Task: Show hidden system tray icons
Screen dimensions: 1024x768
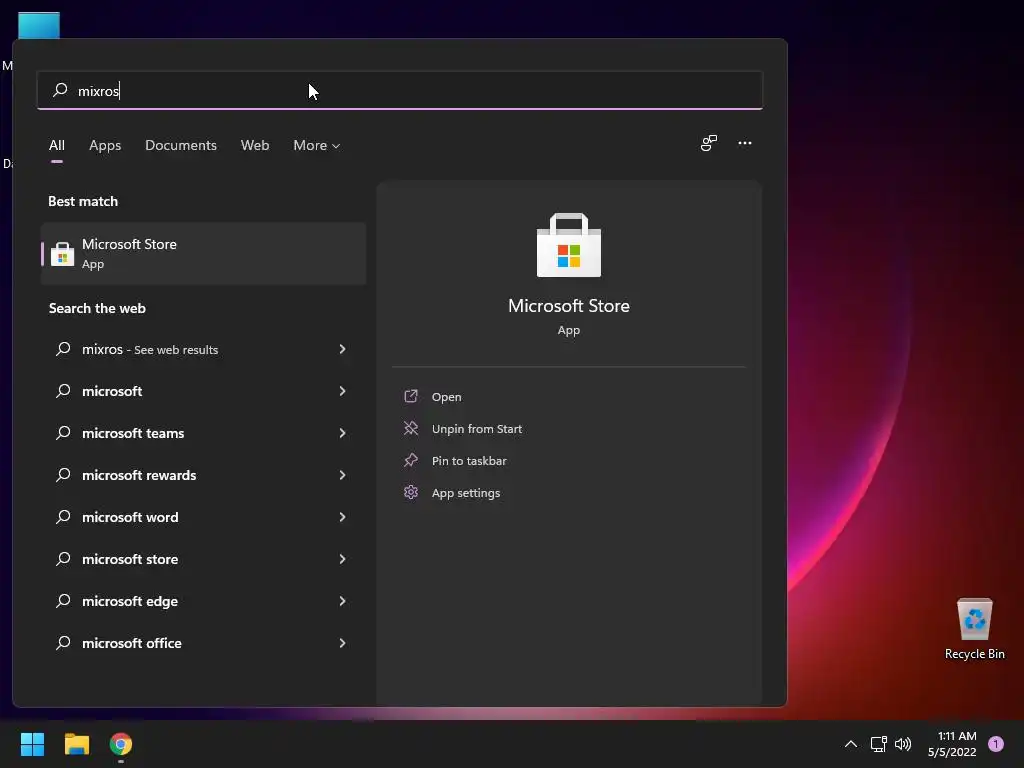Action: 850,744
